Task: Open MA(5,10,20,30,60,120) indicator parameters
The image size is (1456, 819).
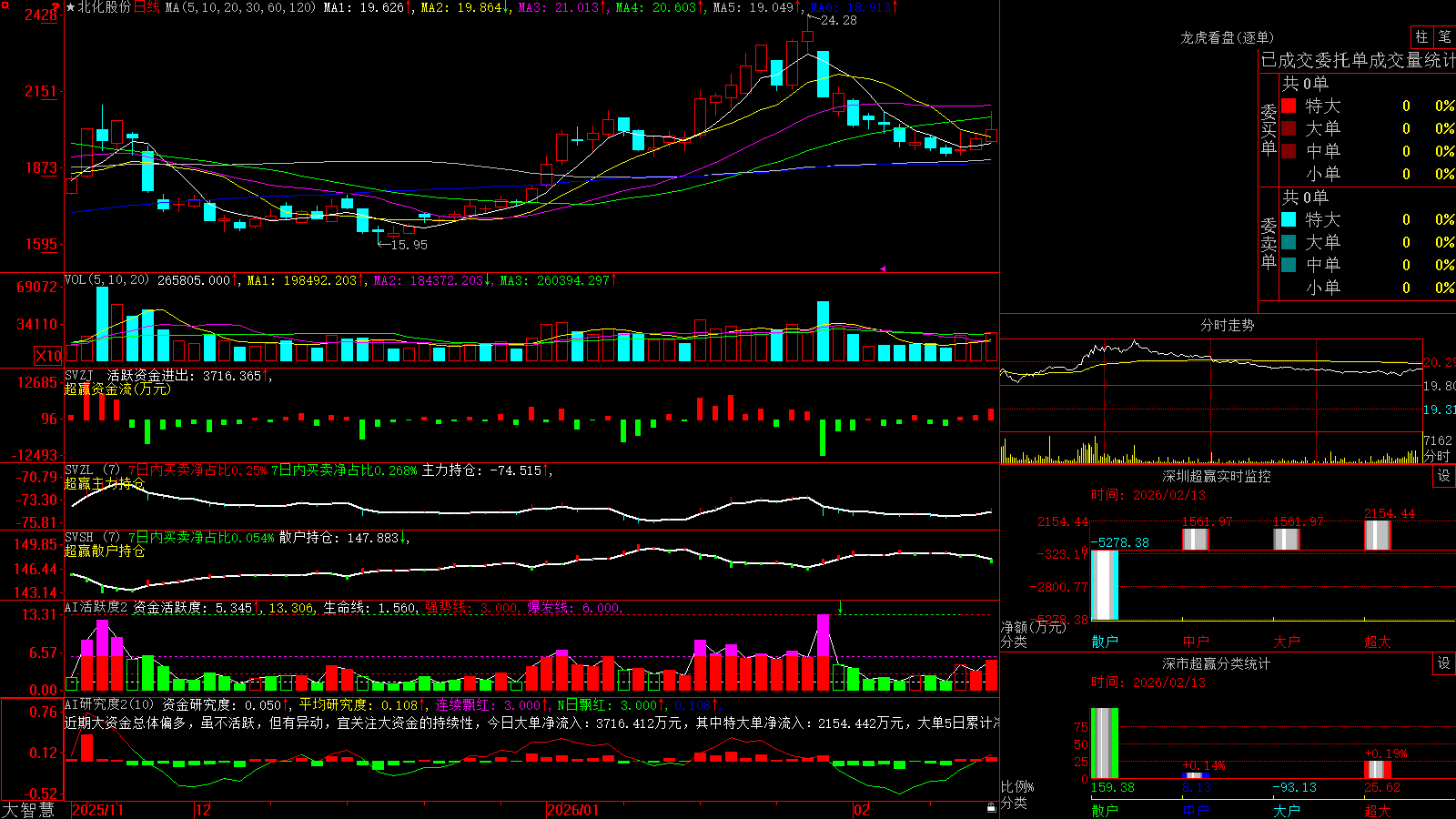Action: 240,7
